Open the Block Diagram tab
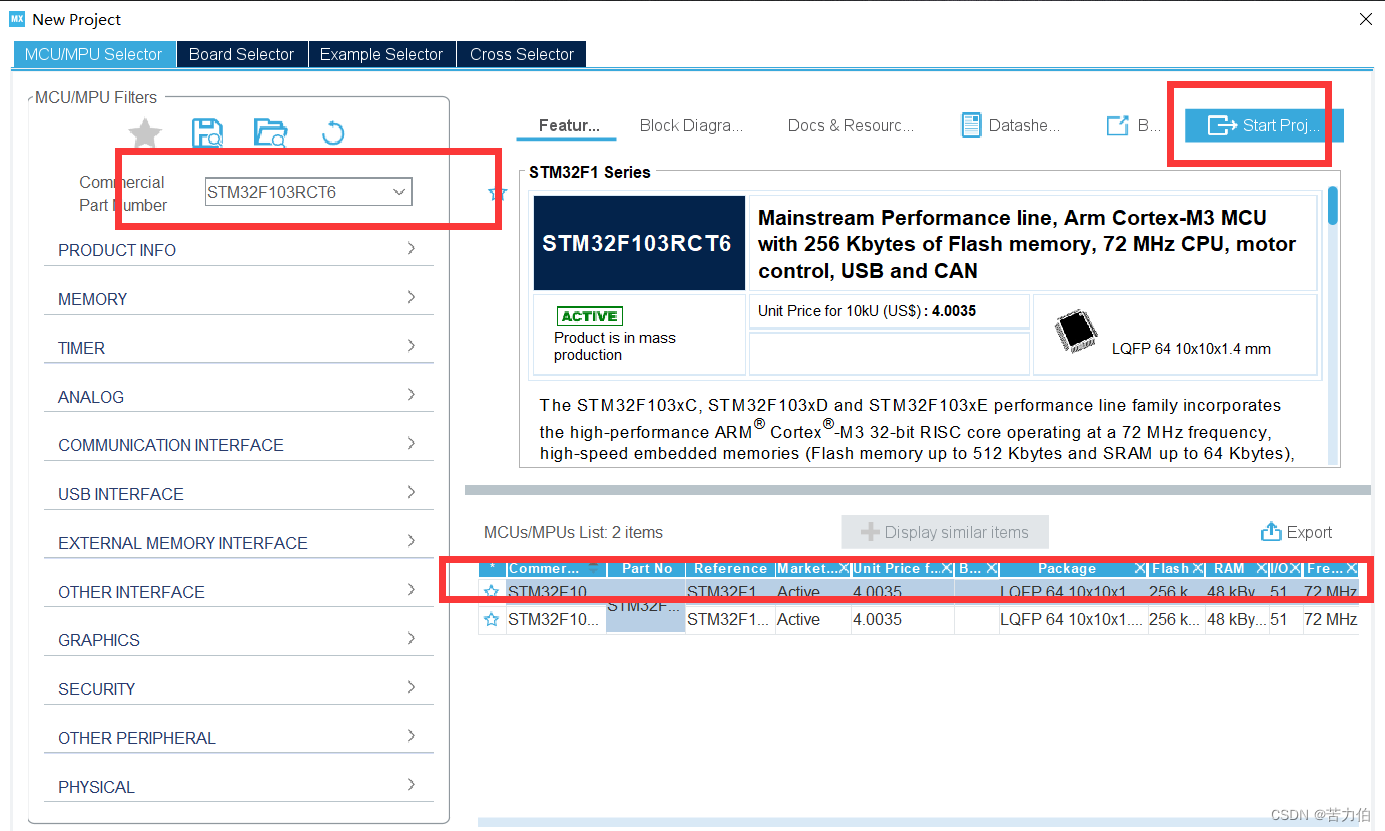 click(x=692, y=125)
